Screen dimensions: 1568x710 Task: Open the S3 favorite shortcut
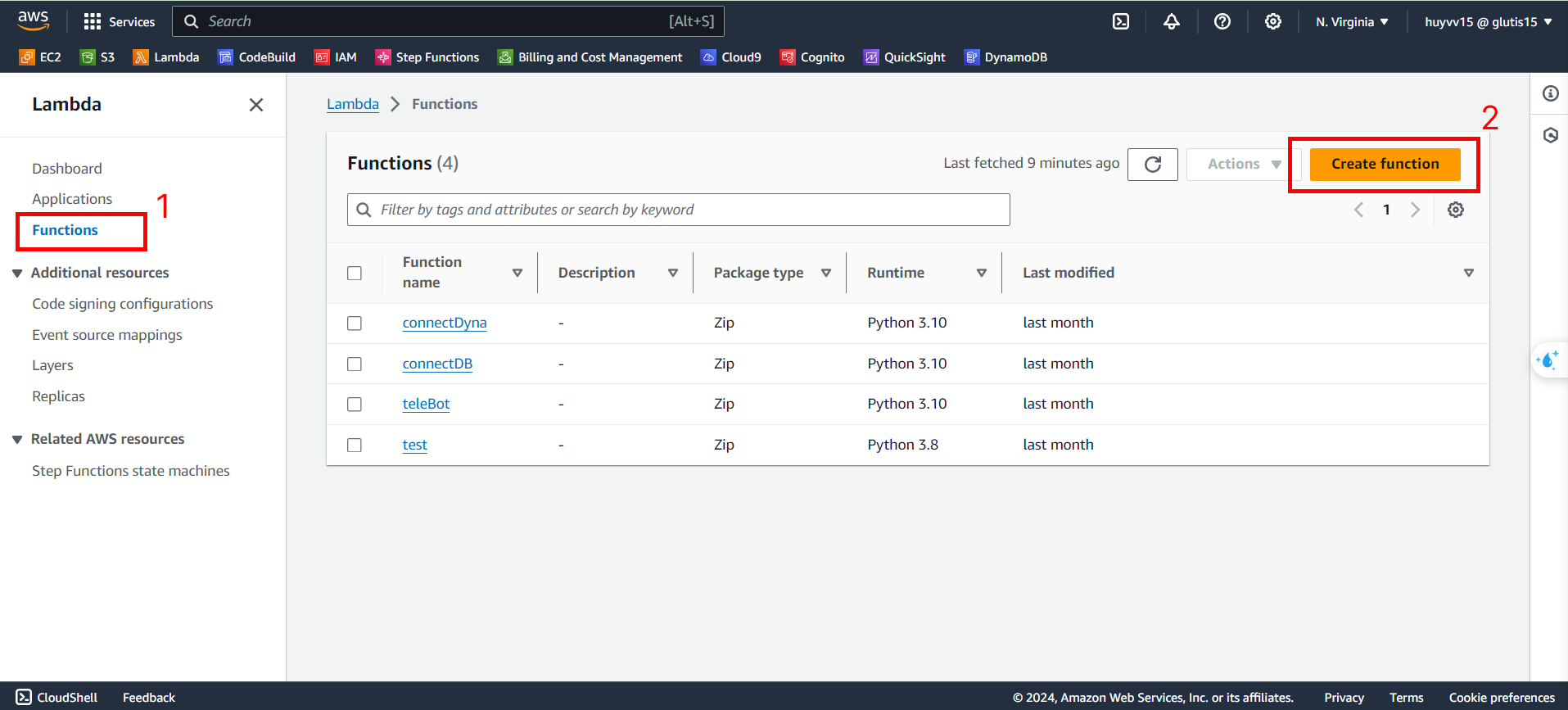97,57
